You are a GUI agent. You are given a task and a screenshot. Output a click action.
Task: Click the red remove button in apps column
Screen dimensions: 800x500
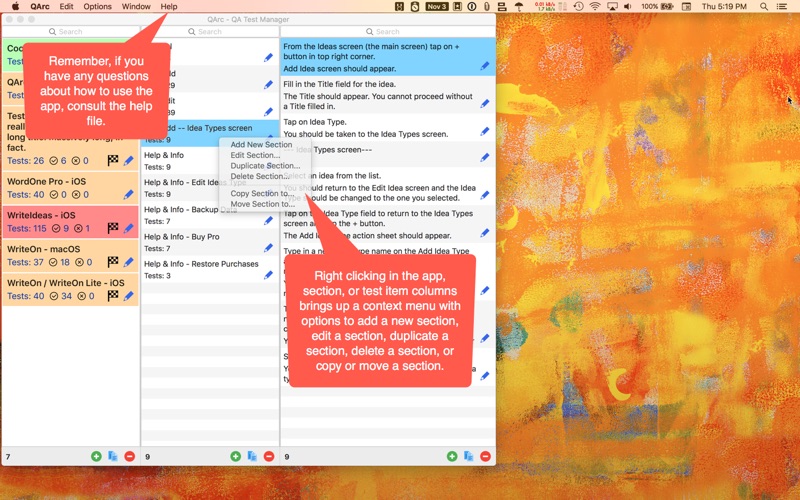click(130, 457)
